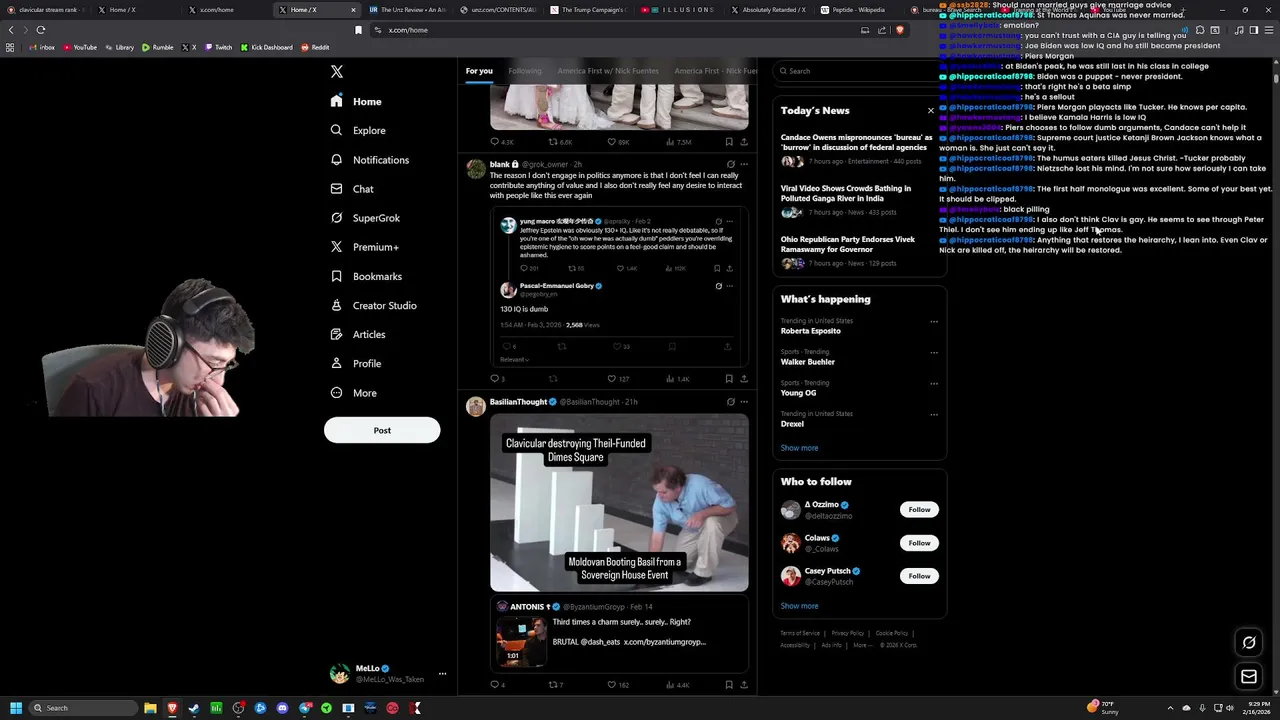Image resolution: width=1280 pixels, height=720 pixels.
Task: Open more options on BasilianThought post
Action: tap(744, 402)
